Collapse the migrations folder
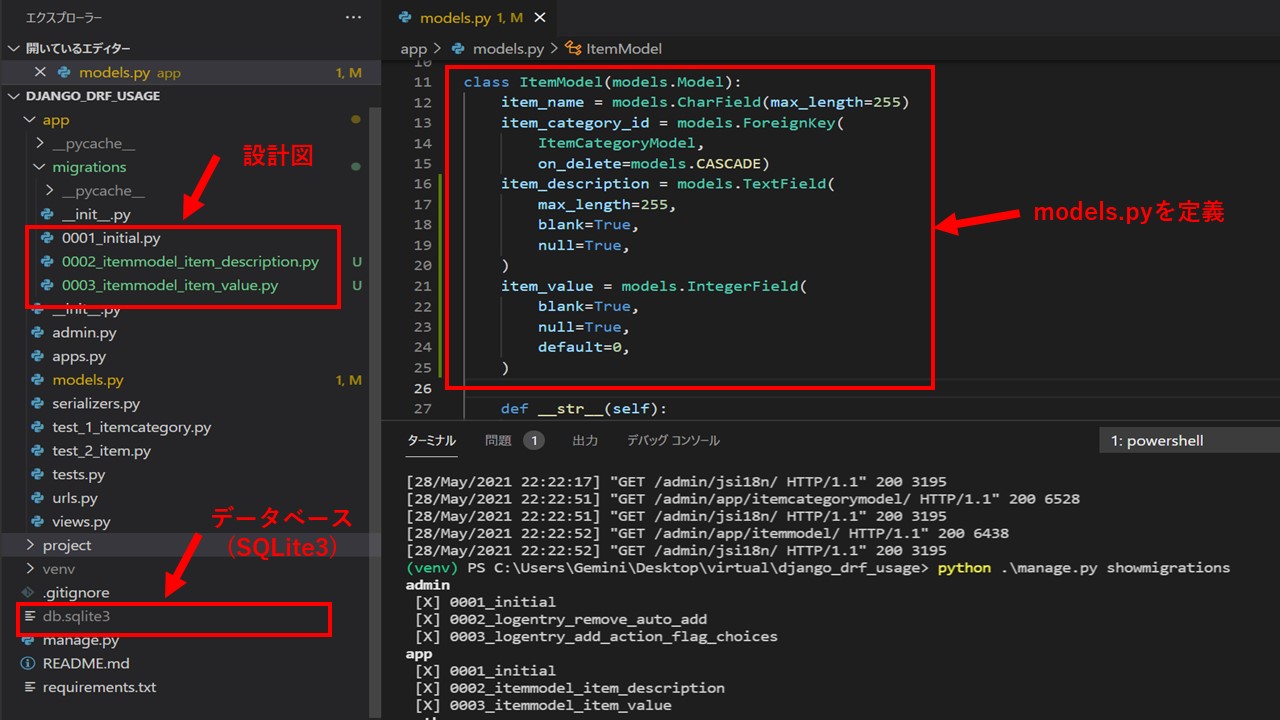Viewport: 1280px width, 720px height. coord(39,167)
